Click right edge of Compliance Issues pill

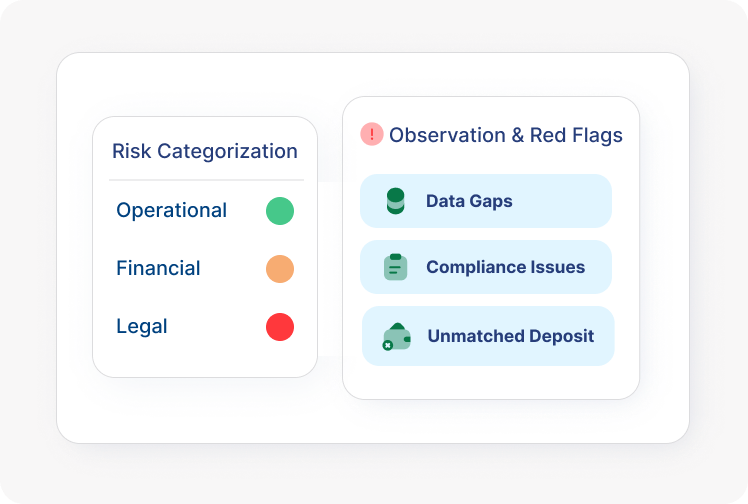[598, 267]
